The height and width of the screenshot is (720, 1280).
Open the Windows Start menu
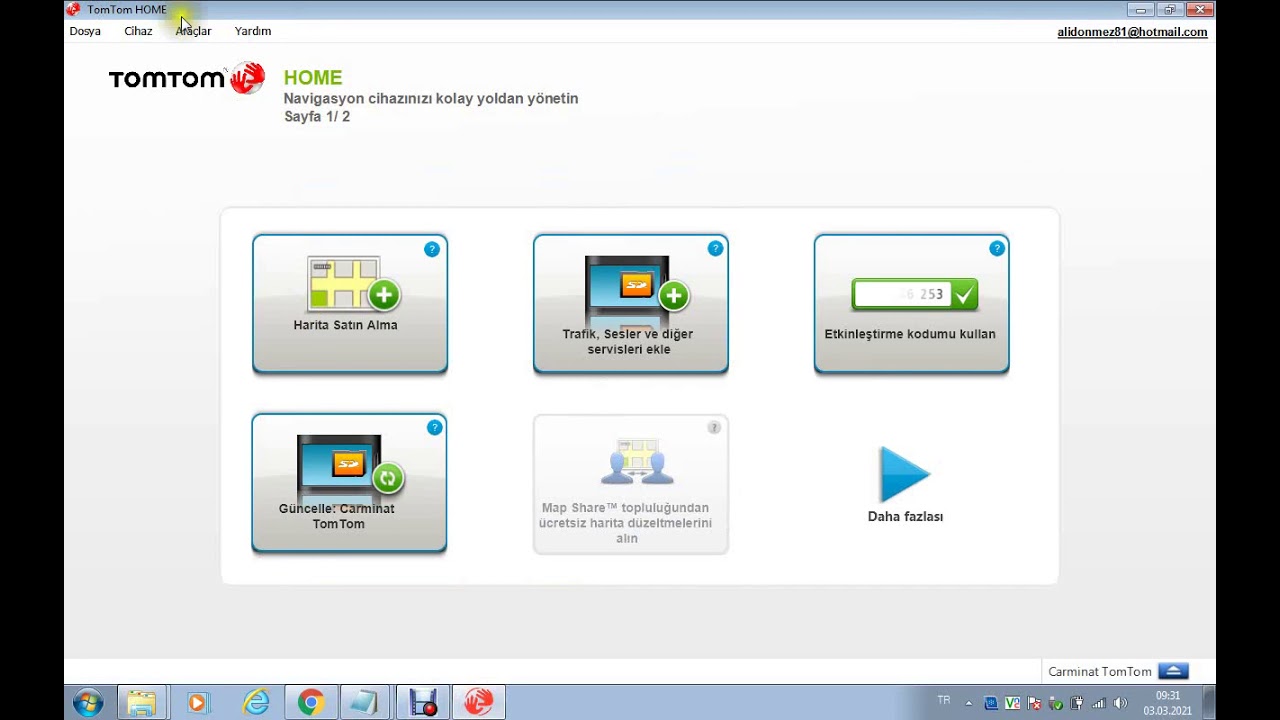pos(88,703)
